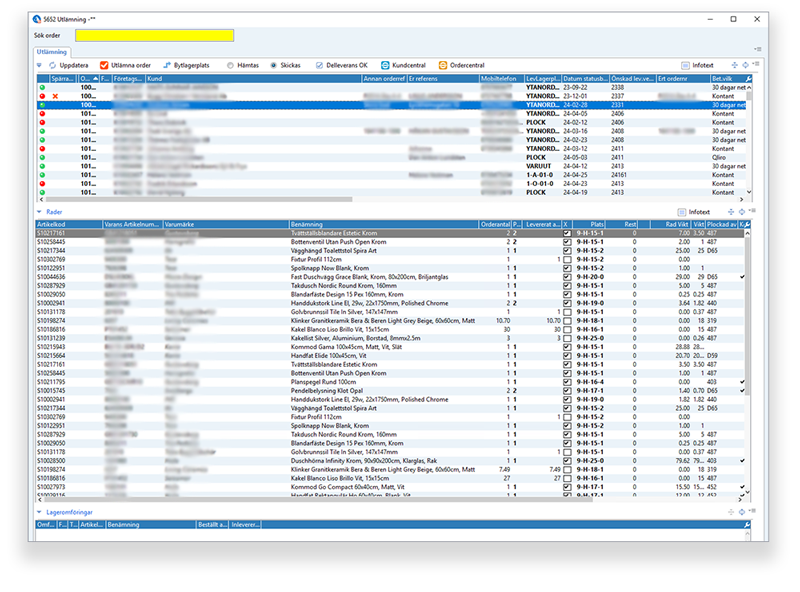The image size is (800, 592).
Task: Click the Uppdatera refresh icon
Action: tap(52, 65)
